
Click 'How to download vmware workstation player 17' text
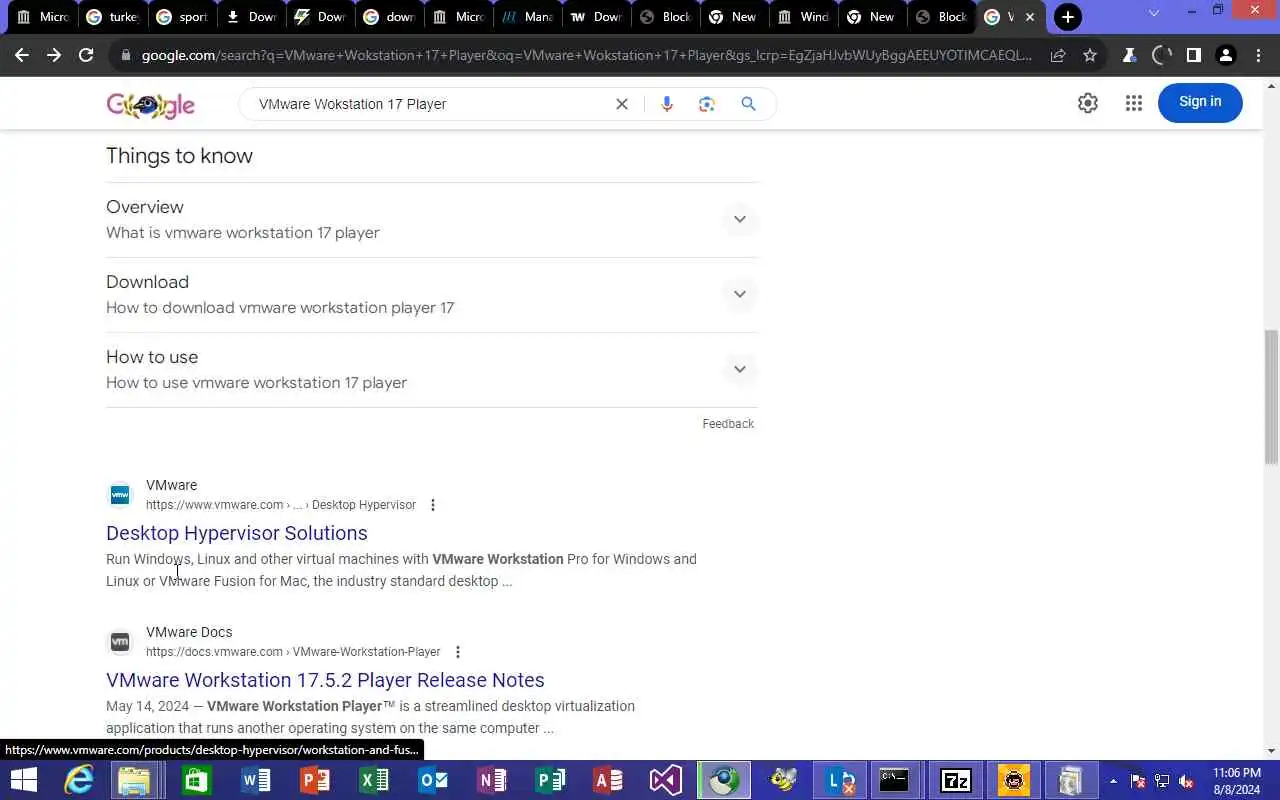coord(280,308)
